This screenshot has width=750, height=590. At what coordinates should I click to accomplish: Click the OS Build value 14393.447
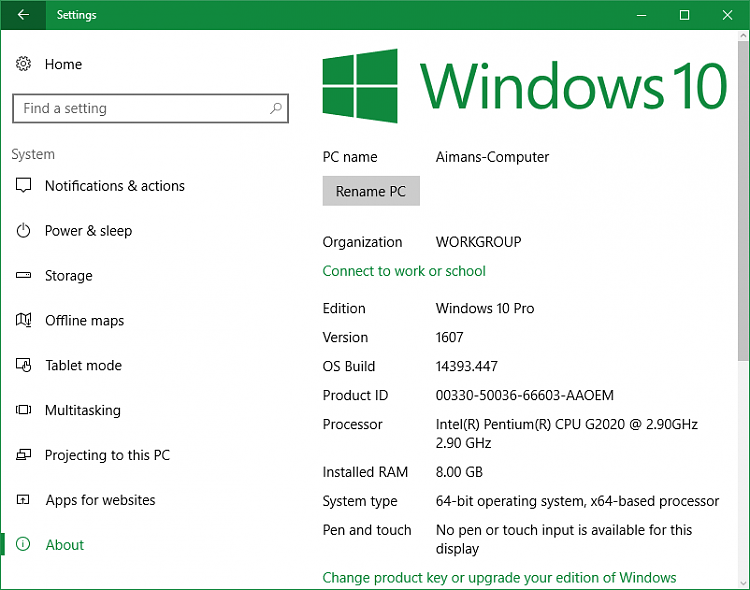(x=467, y=367)
